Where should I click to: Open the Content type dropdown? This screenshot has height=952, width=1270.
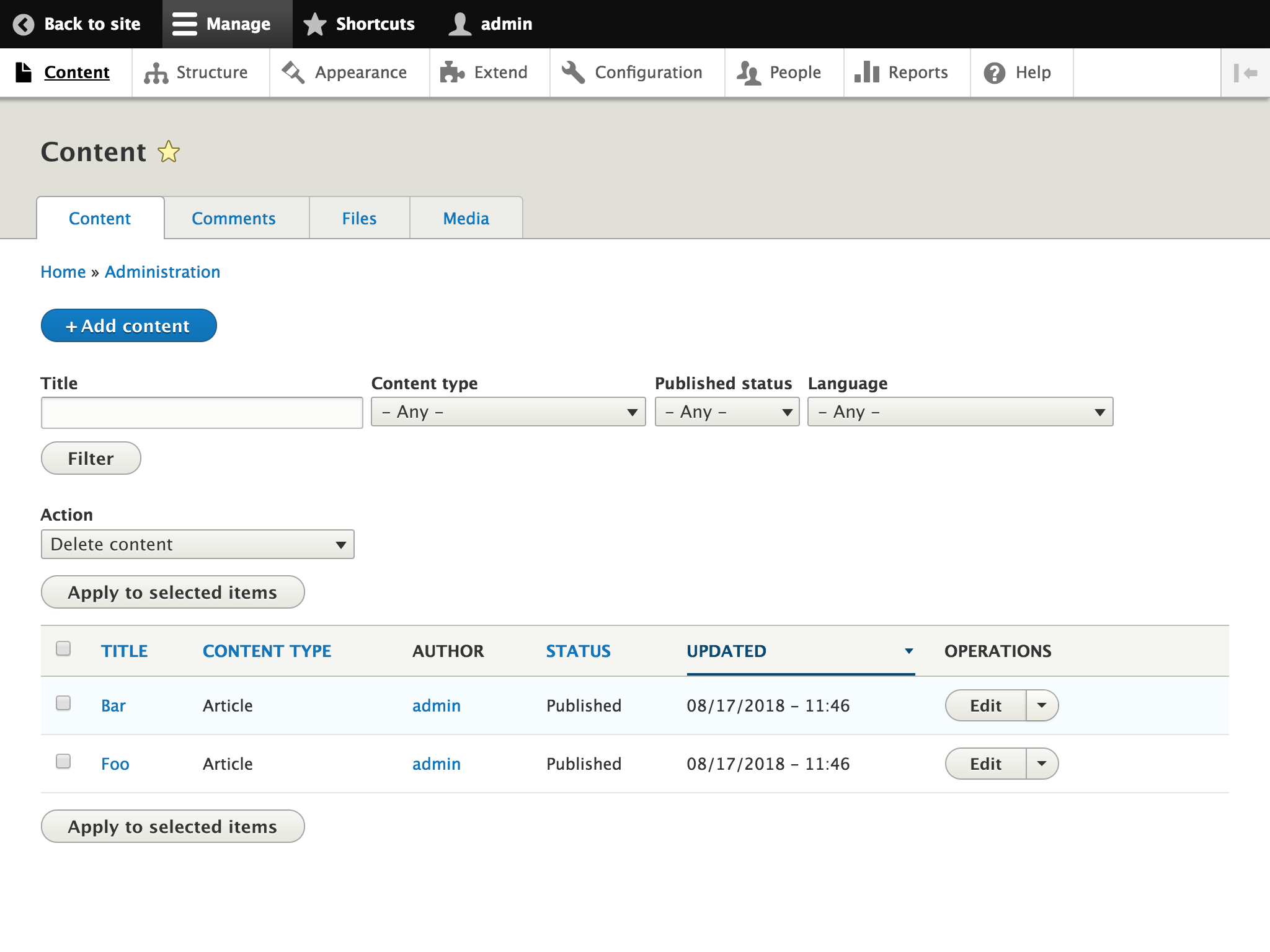pyautogui.click(x=508, y=412)
